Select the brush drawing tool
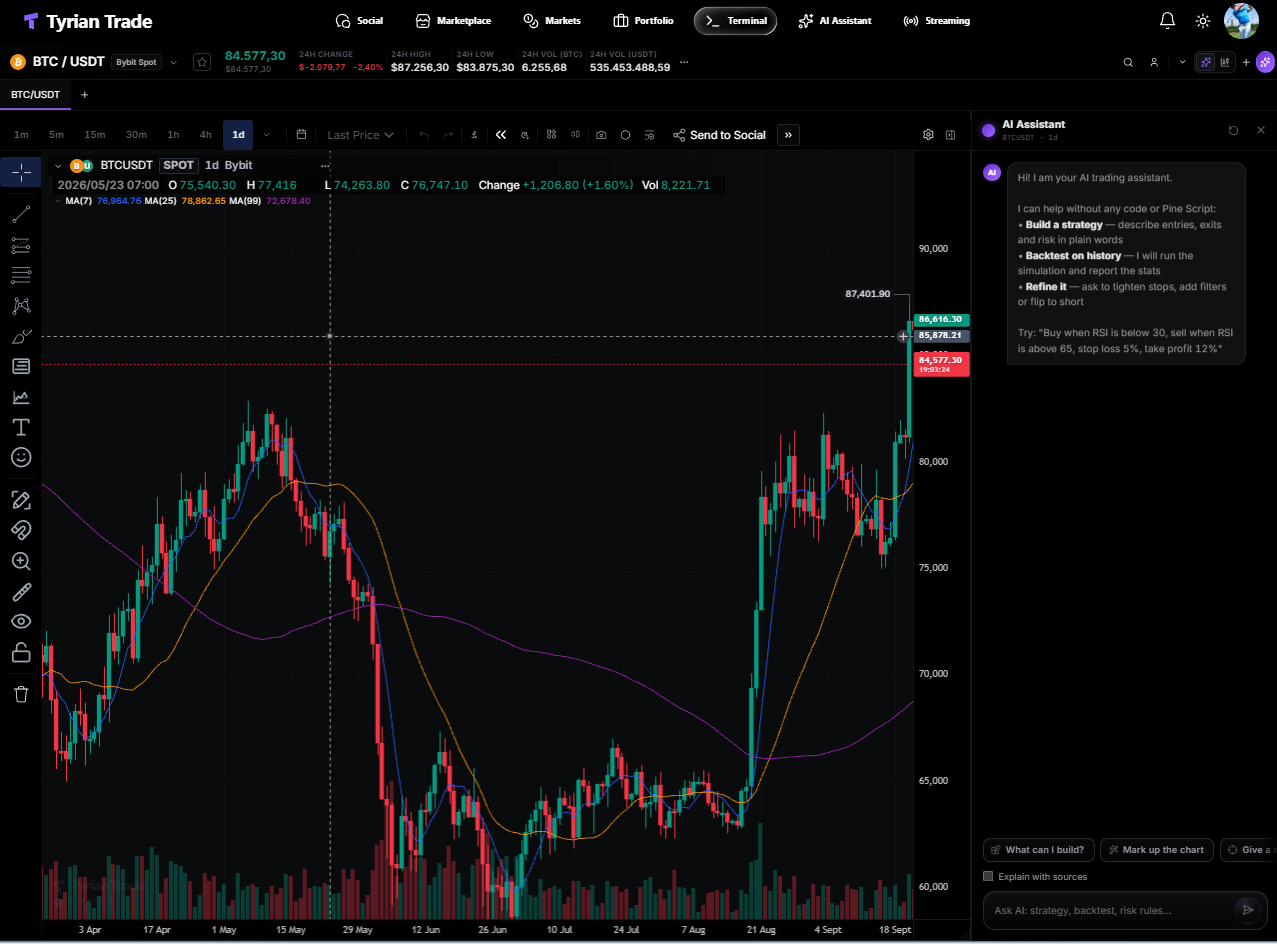This screenshot has height=944, width=1277. pos(21,336)
